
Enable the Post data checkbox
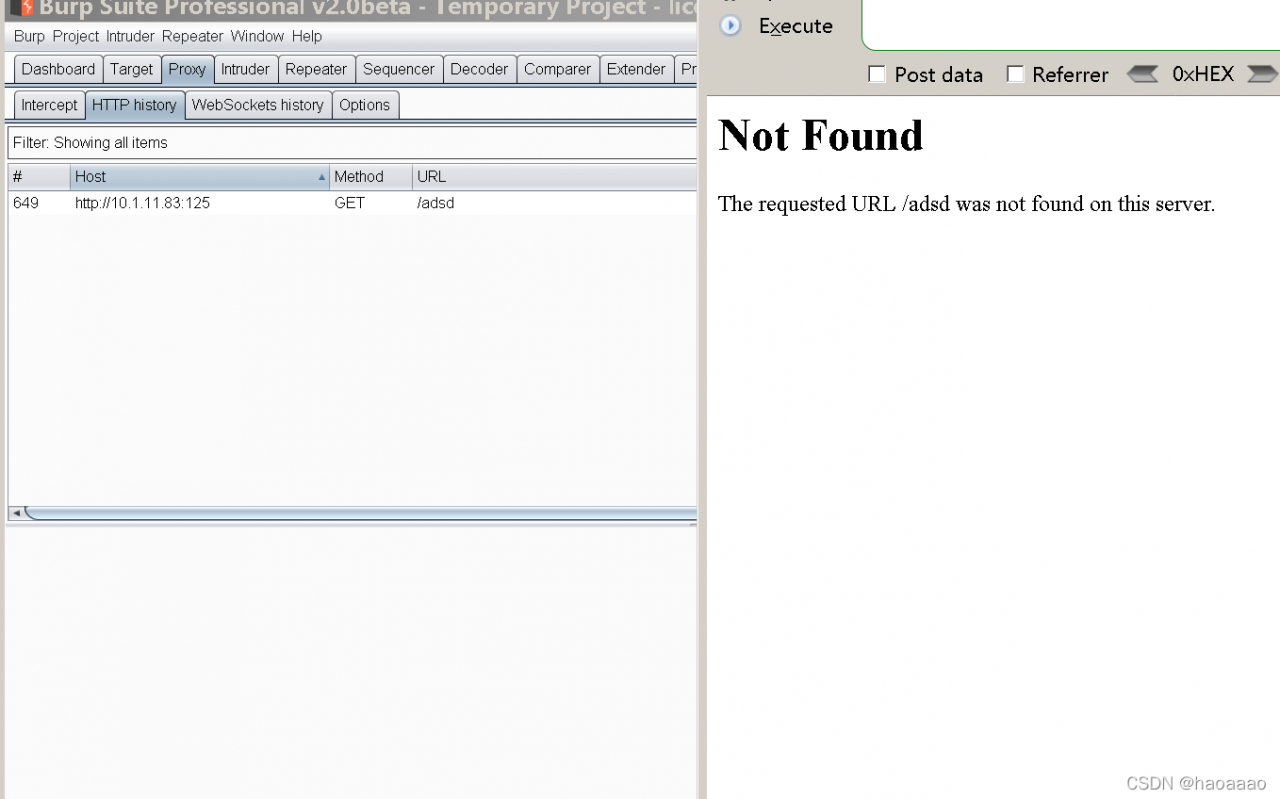coord(877,74)
